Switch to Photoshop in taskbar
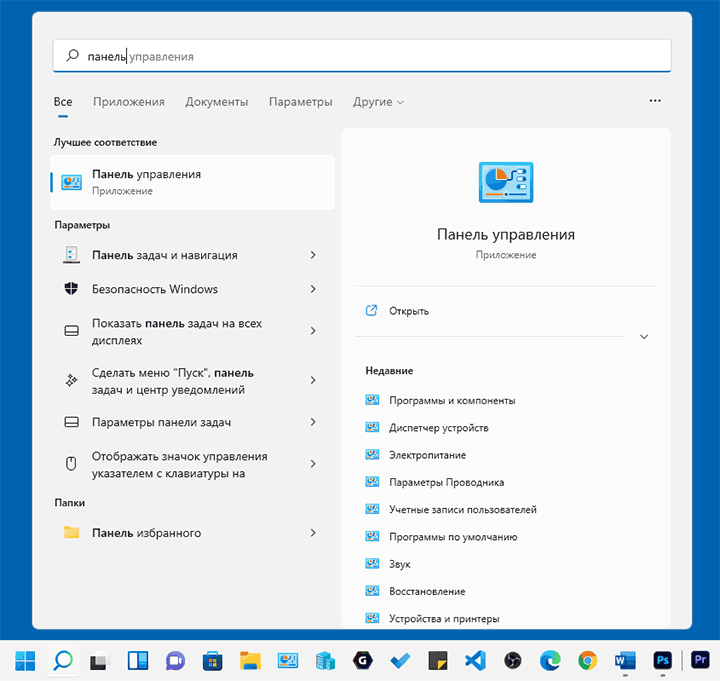The width and height of the screenshot is (720, 681). (663, 661)
